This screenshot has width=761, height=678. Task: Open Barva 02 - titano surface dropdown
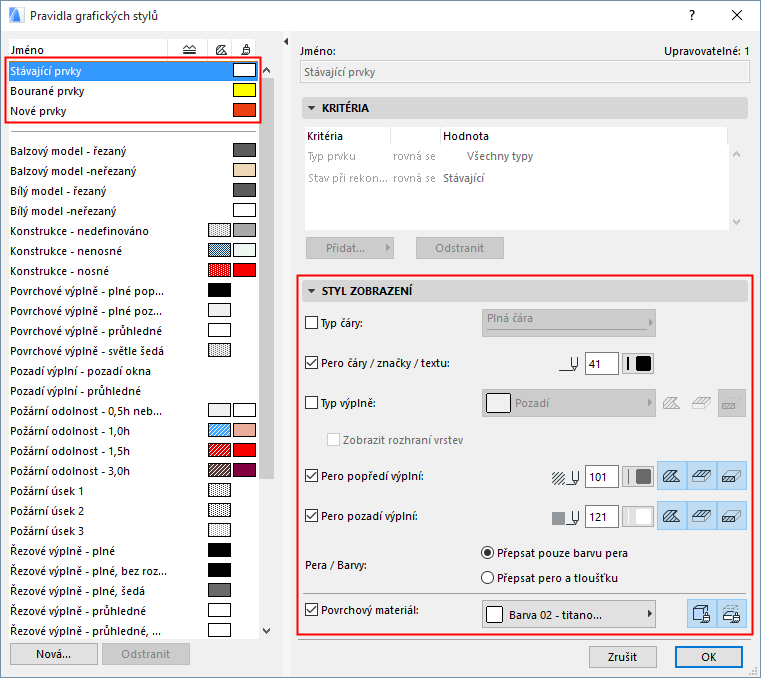coord(569,614)
